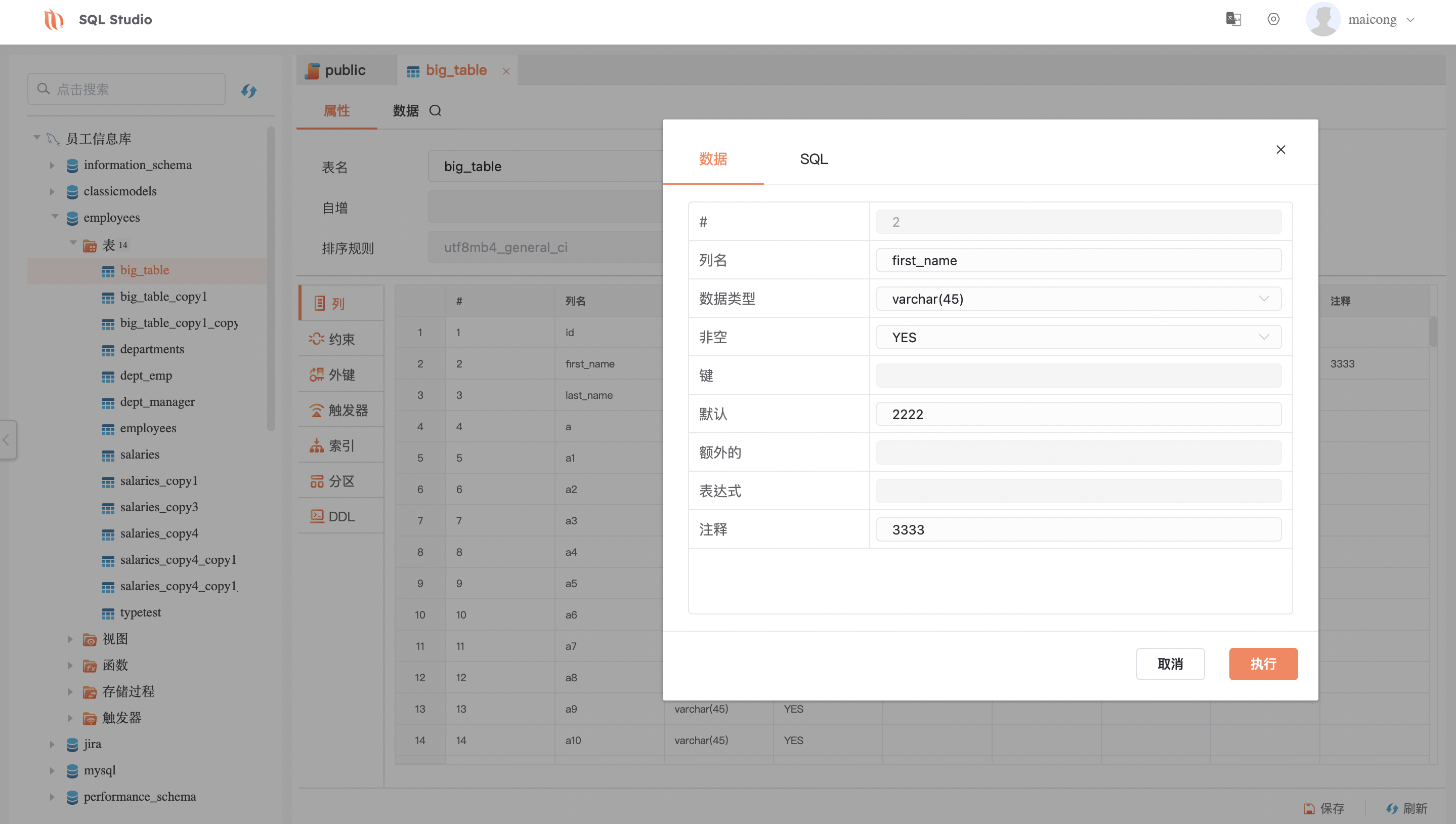Click the 默认 field containing 2222

(1078, 414)
